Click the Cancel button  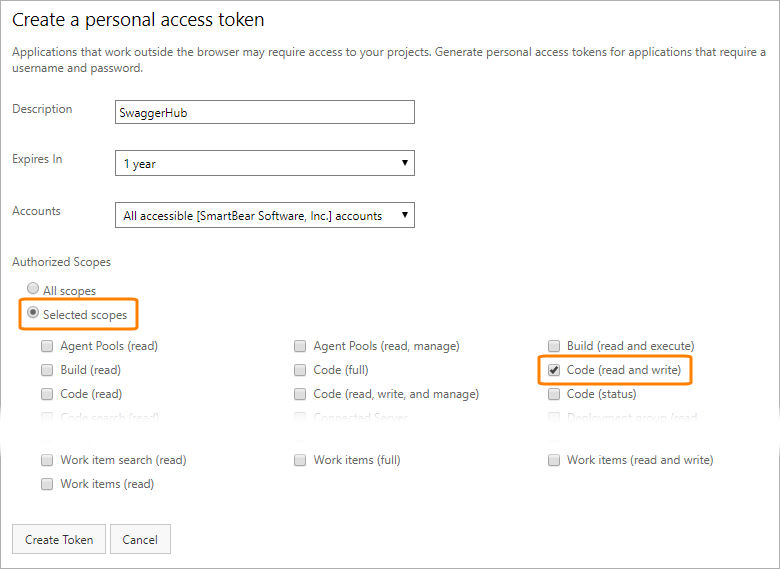[140, 539]
